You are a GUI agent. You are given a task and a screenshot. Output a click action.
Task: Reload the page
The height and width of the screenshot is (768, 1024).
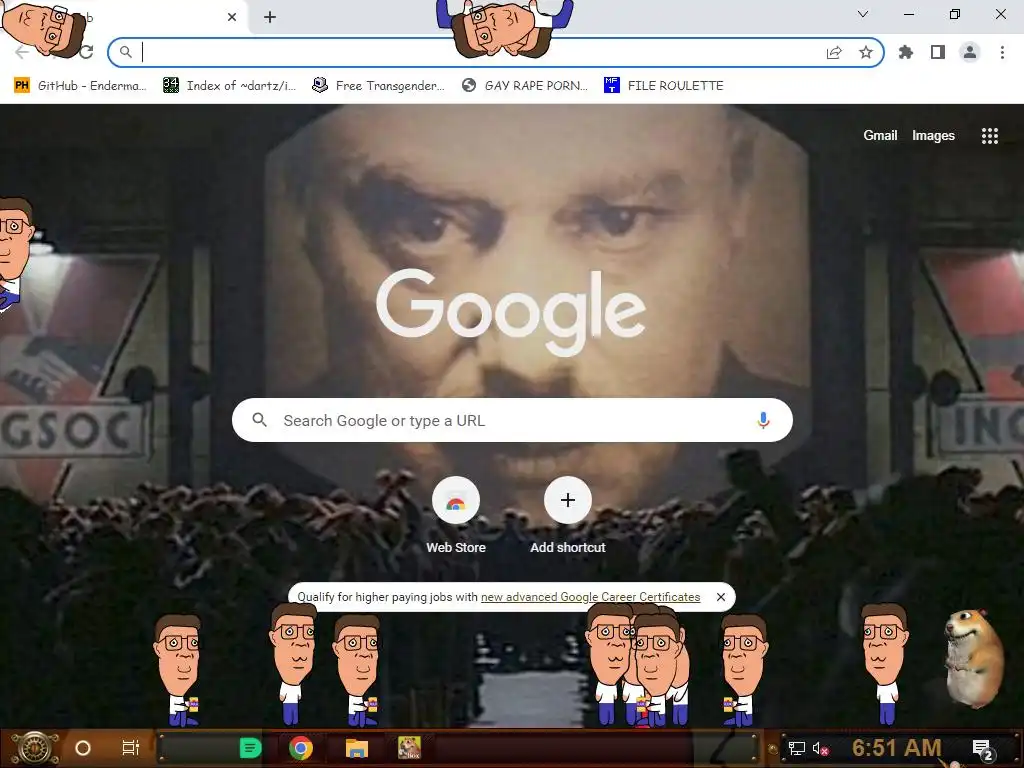[x=86, y=52]
